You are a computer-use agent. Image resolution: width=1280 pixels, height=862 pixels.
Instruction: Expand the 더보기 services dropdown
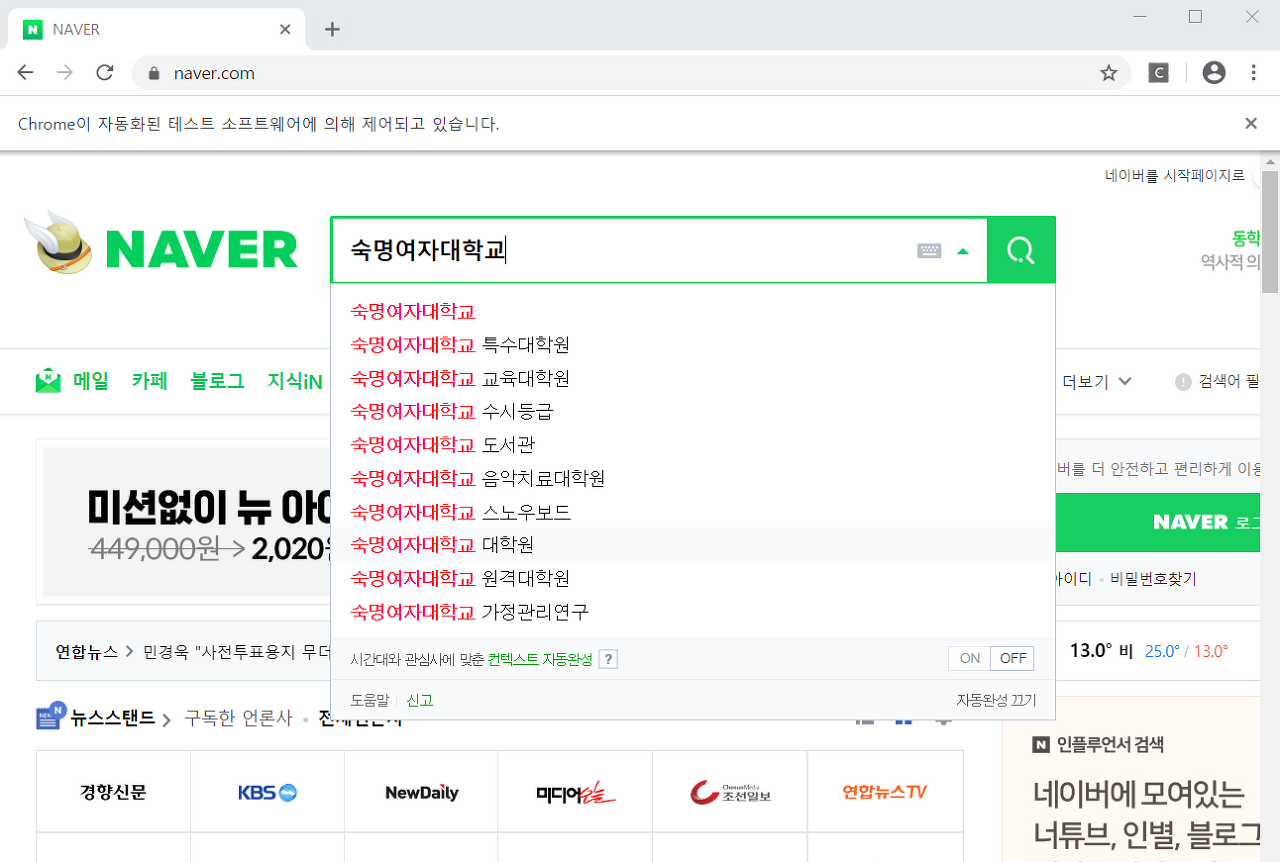point(1097,381)
